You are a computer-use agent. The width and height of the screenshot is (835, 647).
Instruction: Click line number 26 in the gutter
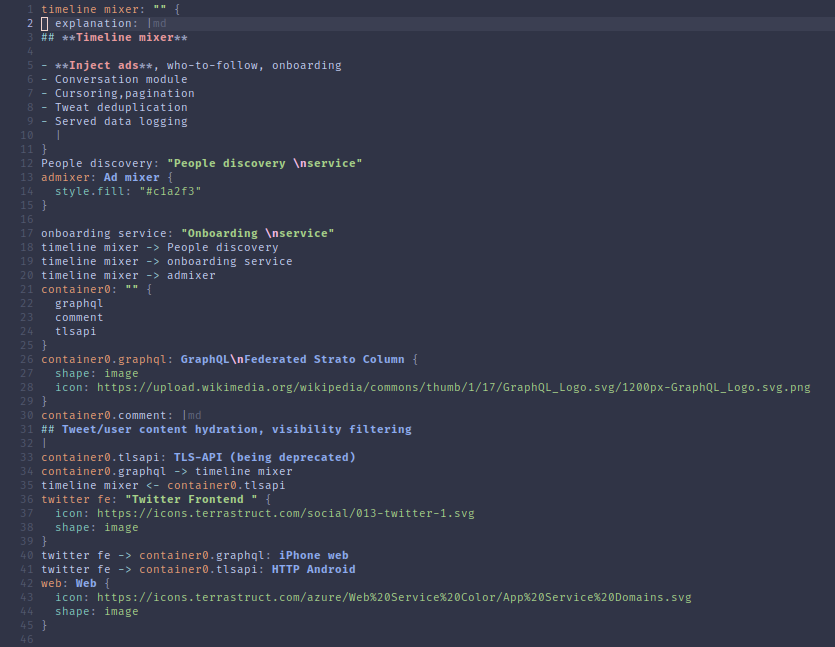(27, 359)
